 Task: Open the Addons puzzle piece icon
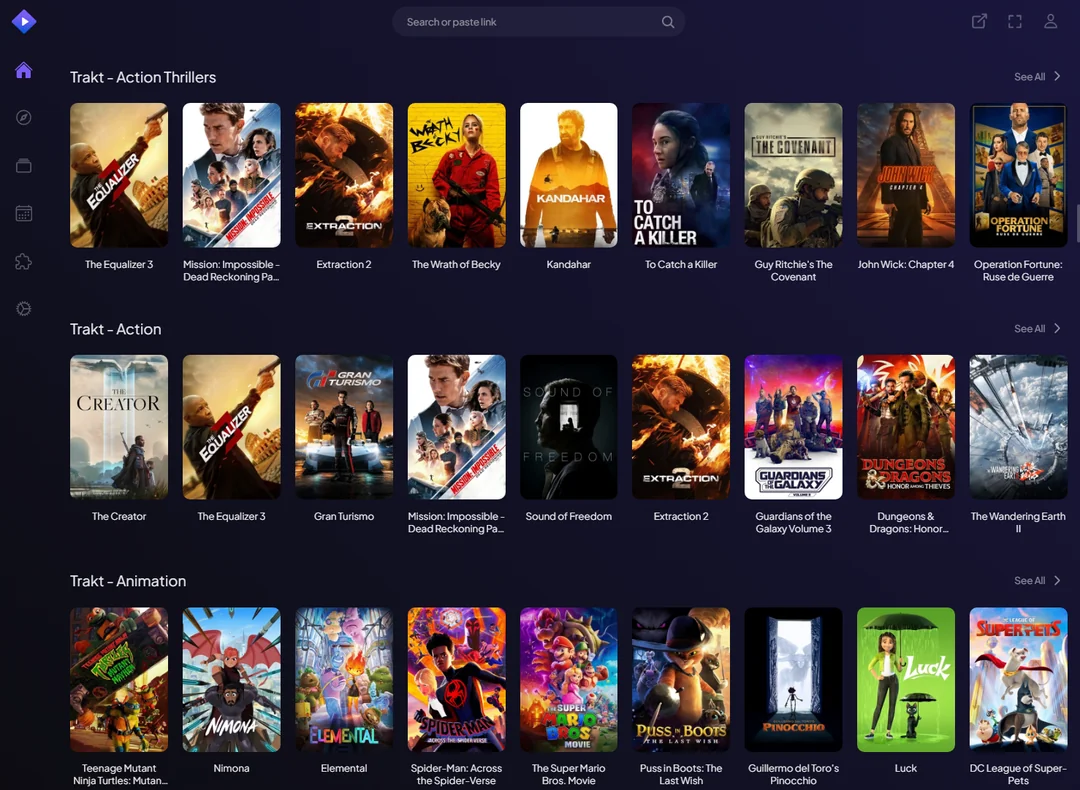point(24,261)
